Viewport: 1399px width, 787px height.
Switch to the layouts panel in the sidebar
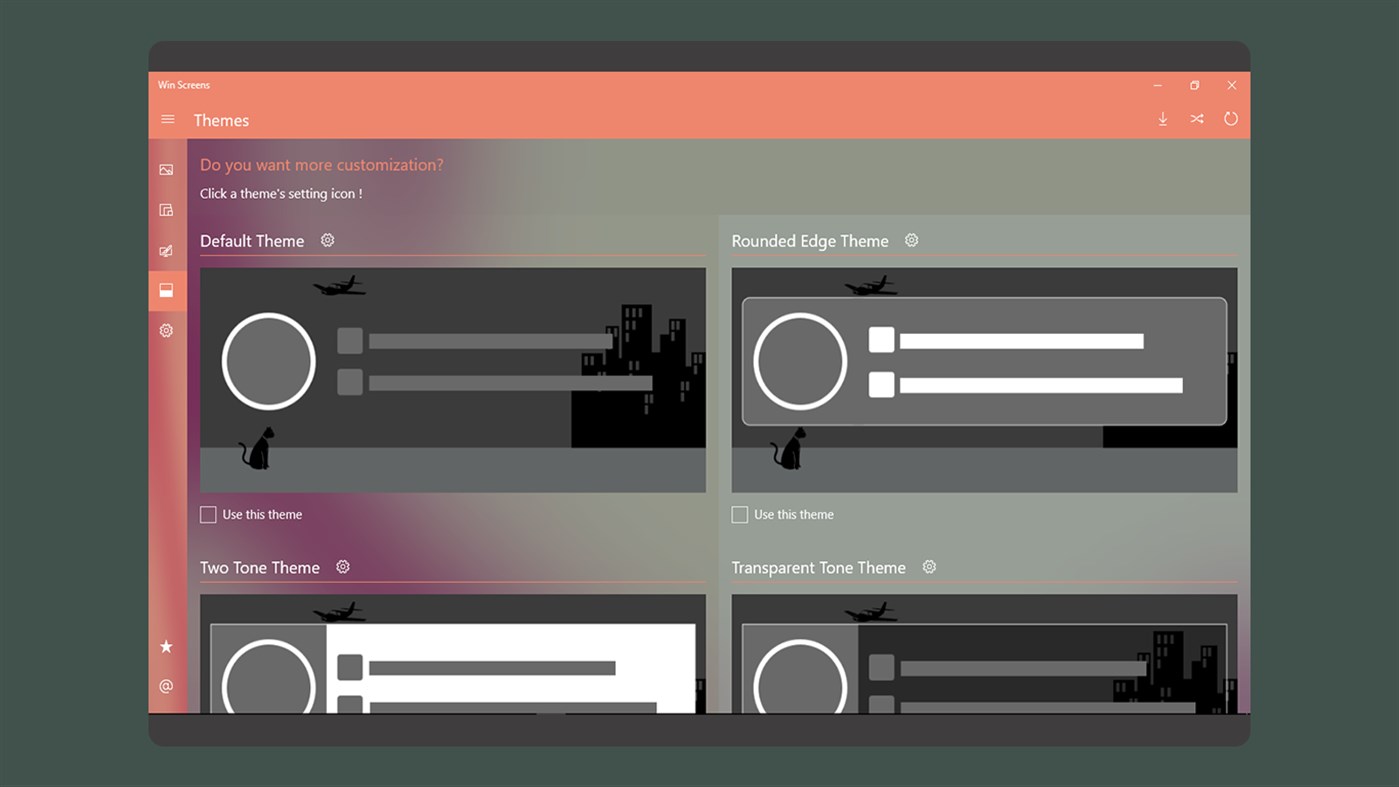click(166, 209)
